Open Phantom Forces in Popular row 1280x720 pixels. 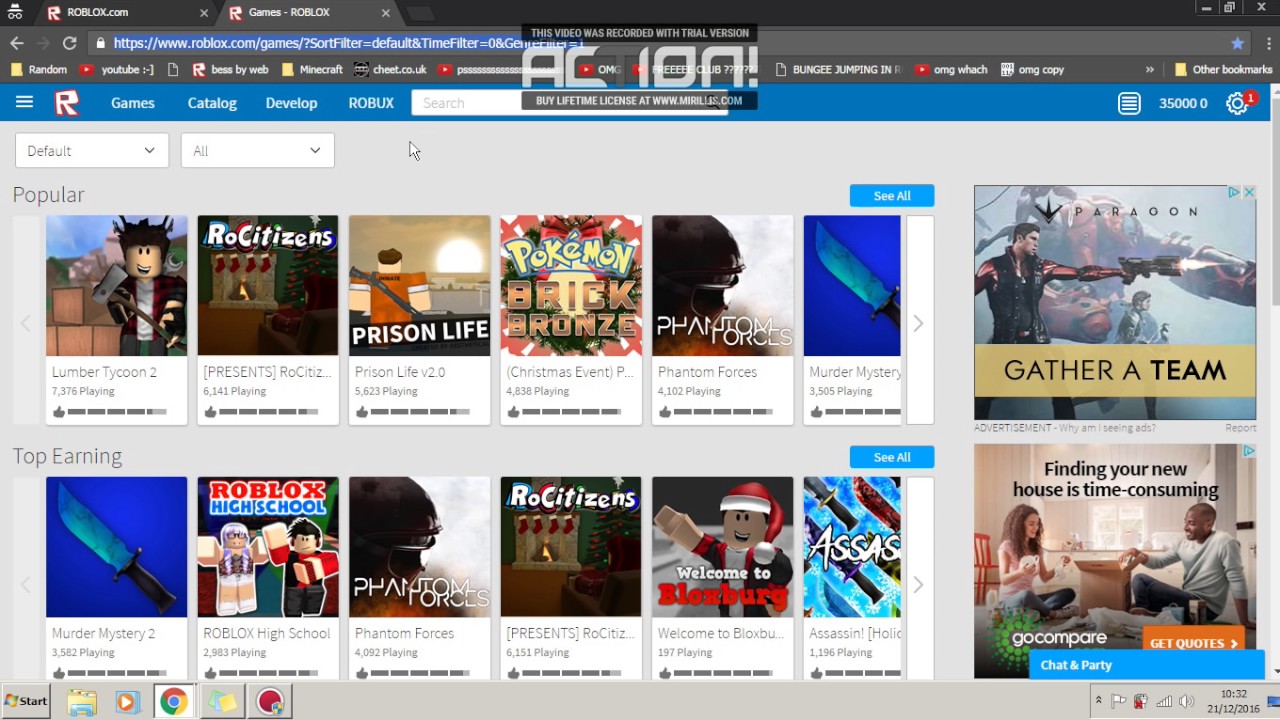[x=722, y=286]
